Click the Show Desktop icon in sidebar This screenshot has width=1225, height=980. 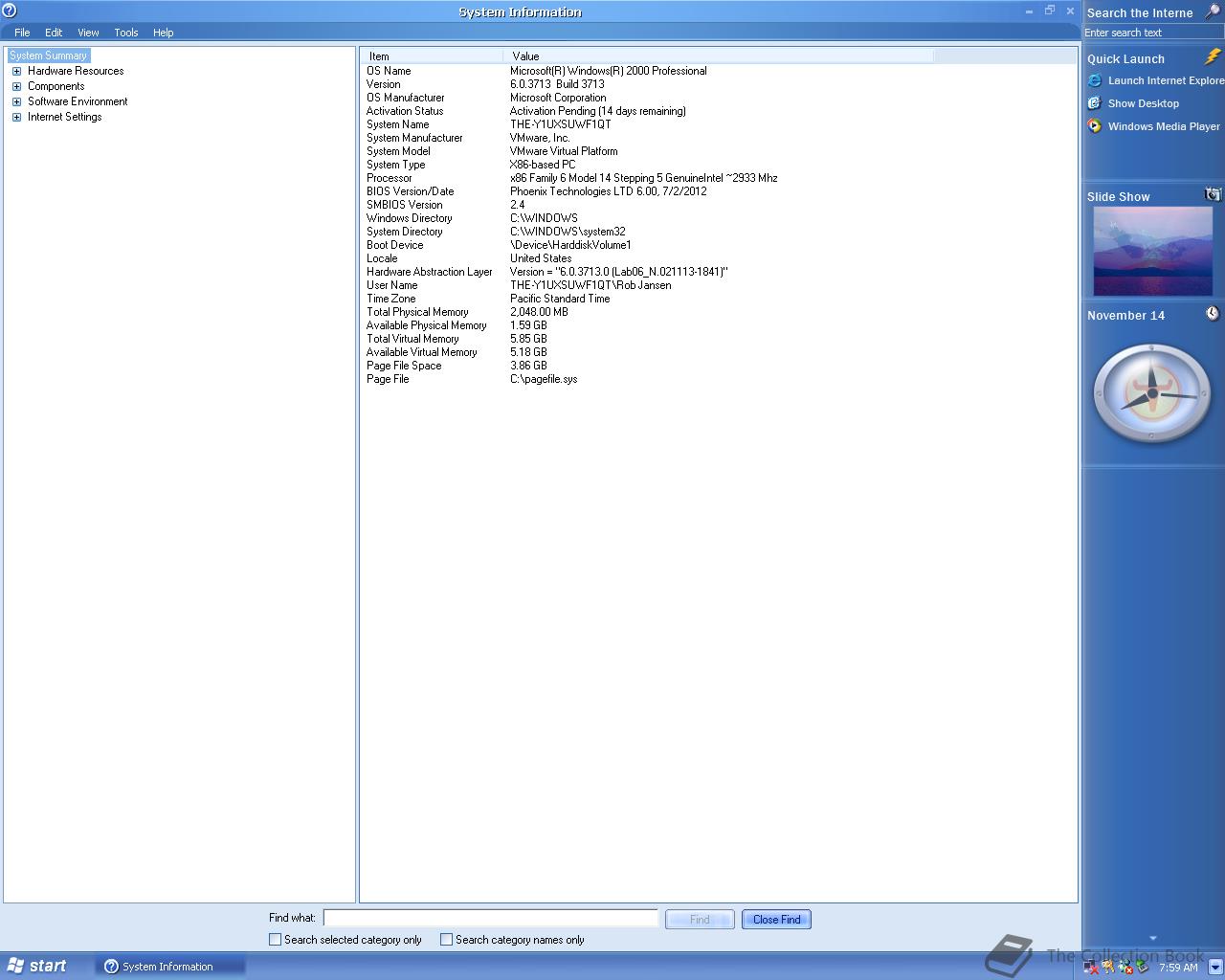pyautogui.click(x=1095, y=103)
